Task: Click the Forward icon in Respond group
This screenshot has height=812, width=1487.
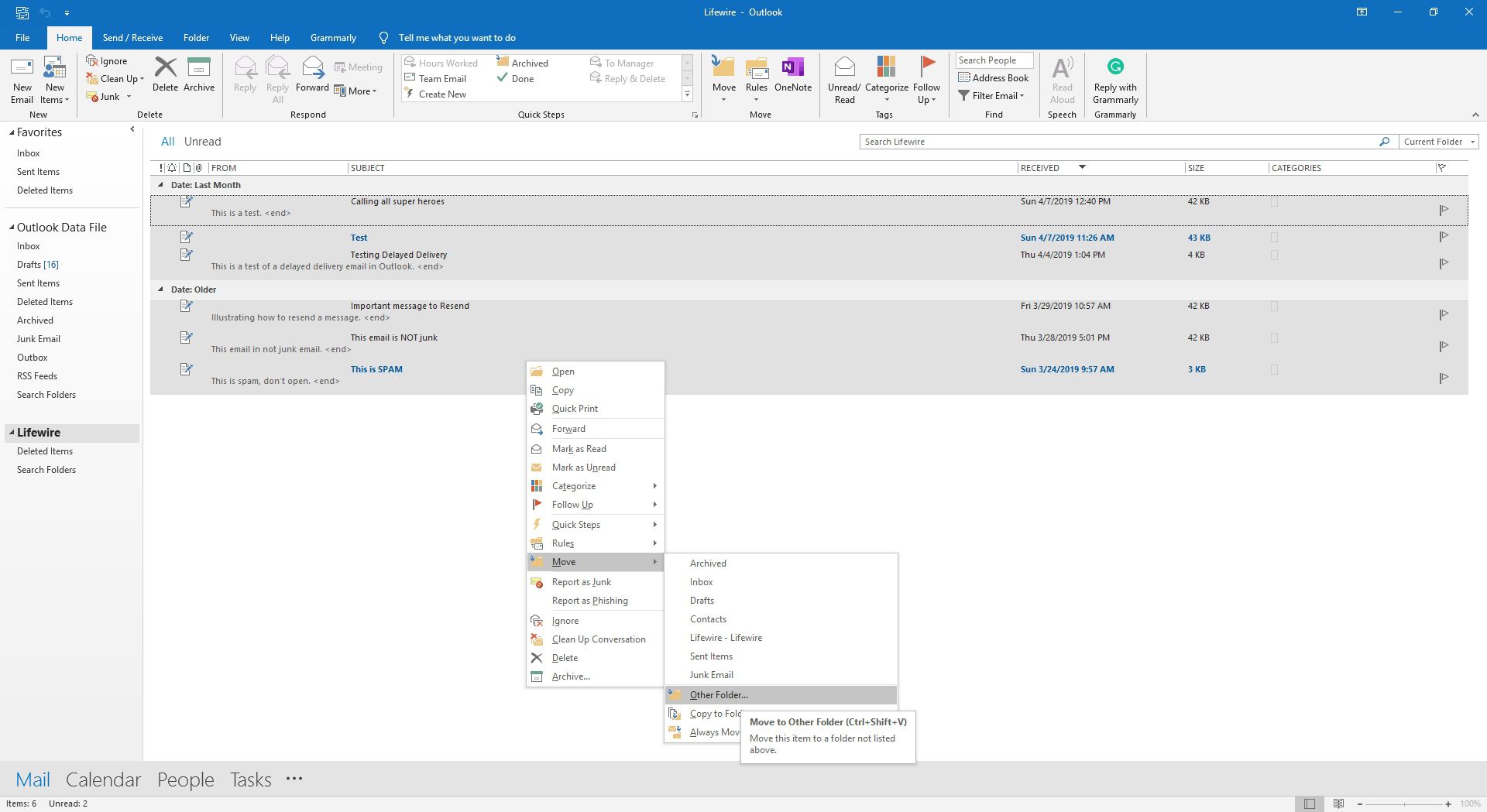Action: click(313, 67)
